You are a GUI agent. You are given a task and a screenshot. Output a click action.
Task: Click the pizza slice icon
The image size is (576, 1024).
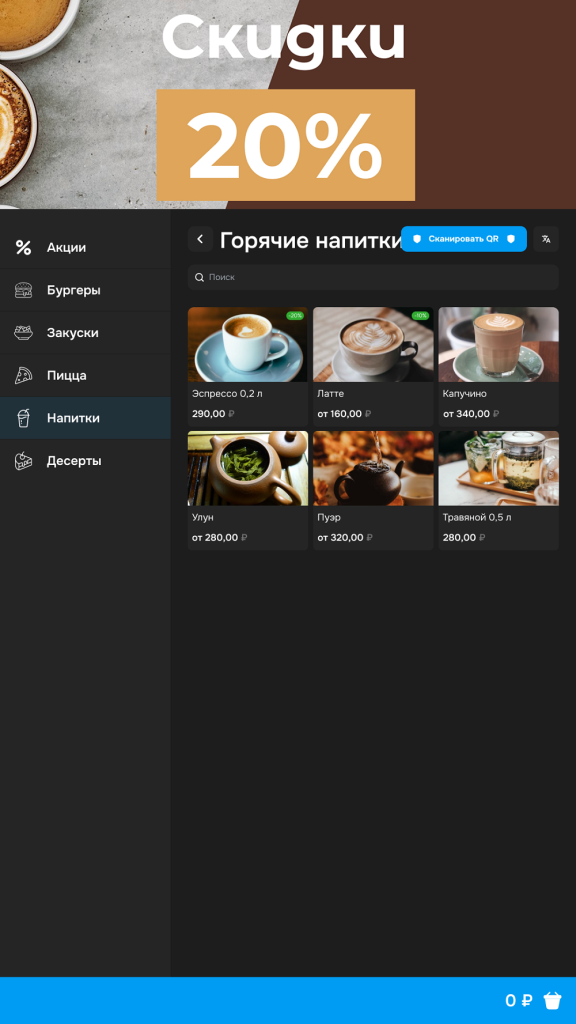coord(24,376)
